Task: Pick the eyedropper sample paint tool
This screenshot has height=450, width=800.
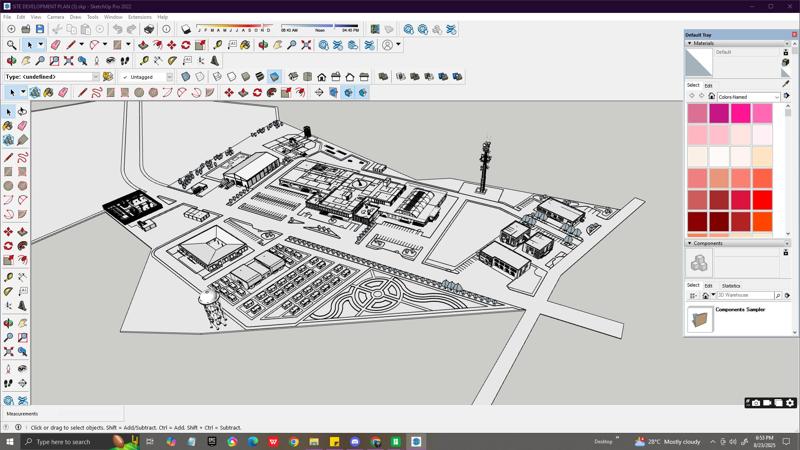Action: click(786, 84)
